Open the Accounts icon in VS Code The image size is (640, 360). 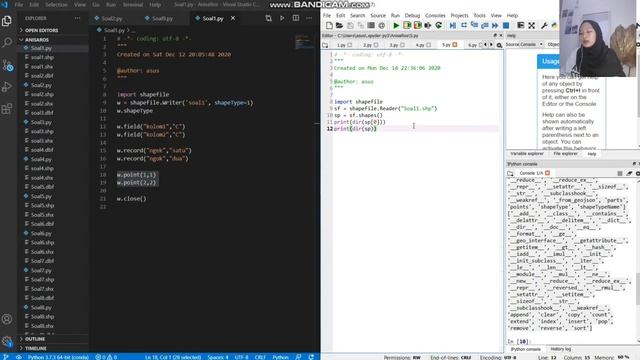pyautogui.click(x=7, y=319)
